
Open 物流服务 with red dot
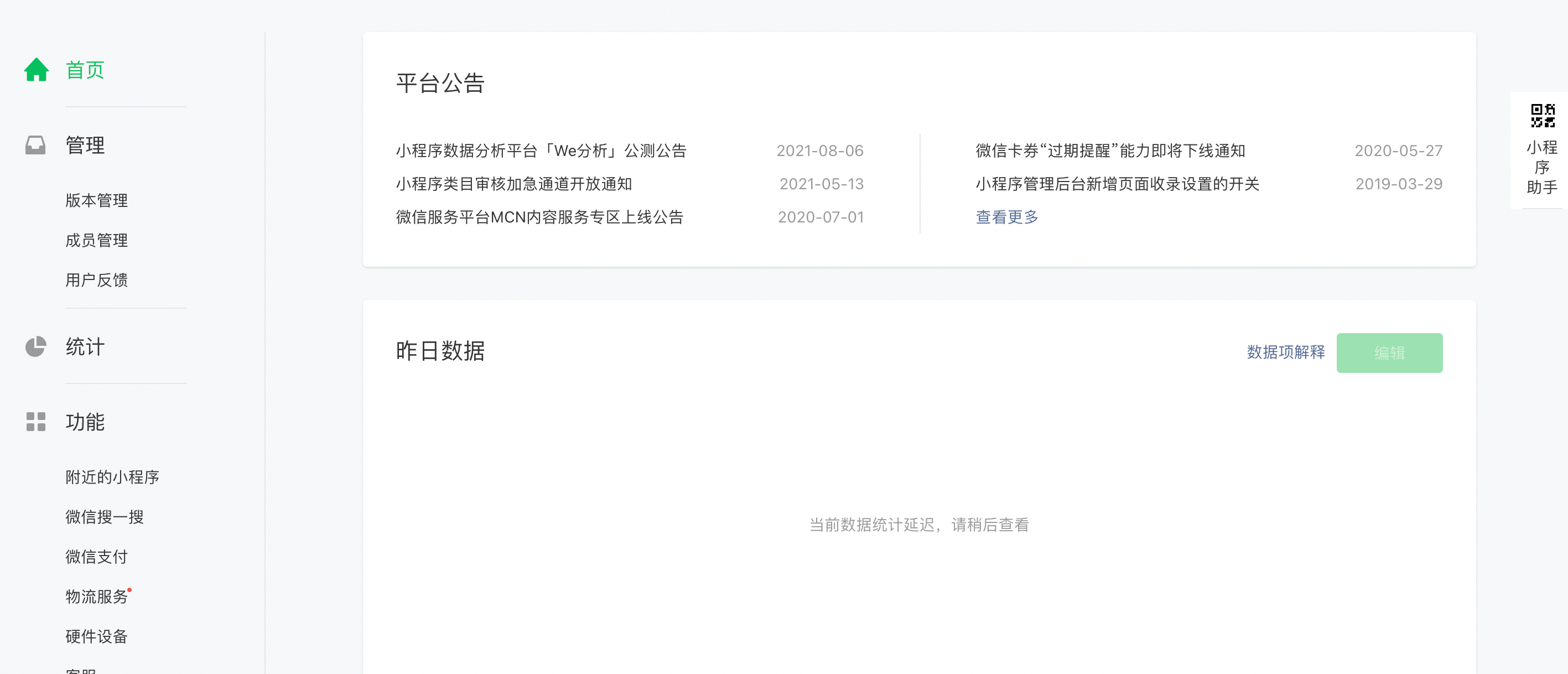point(96,597)
